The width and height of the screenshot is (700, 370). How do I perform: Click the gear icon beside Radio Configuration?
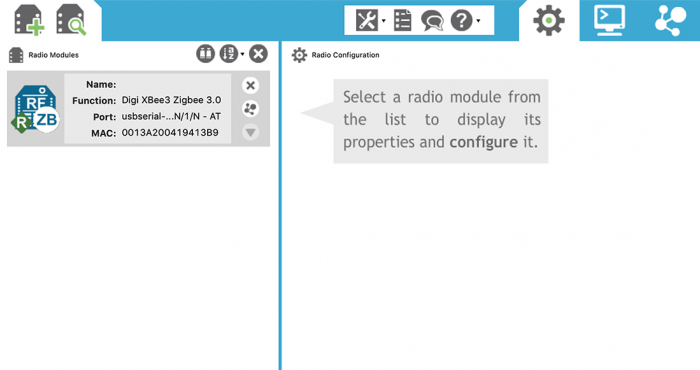tap(299, 55)
